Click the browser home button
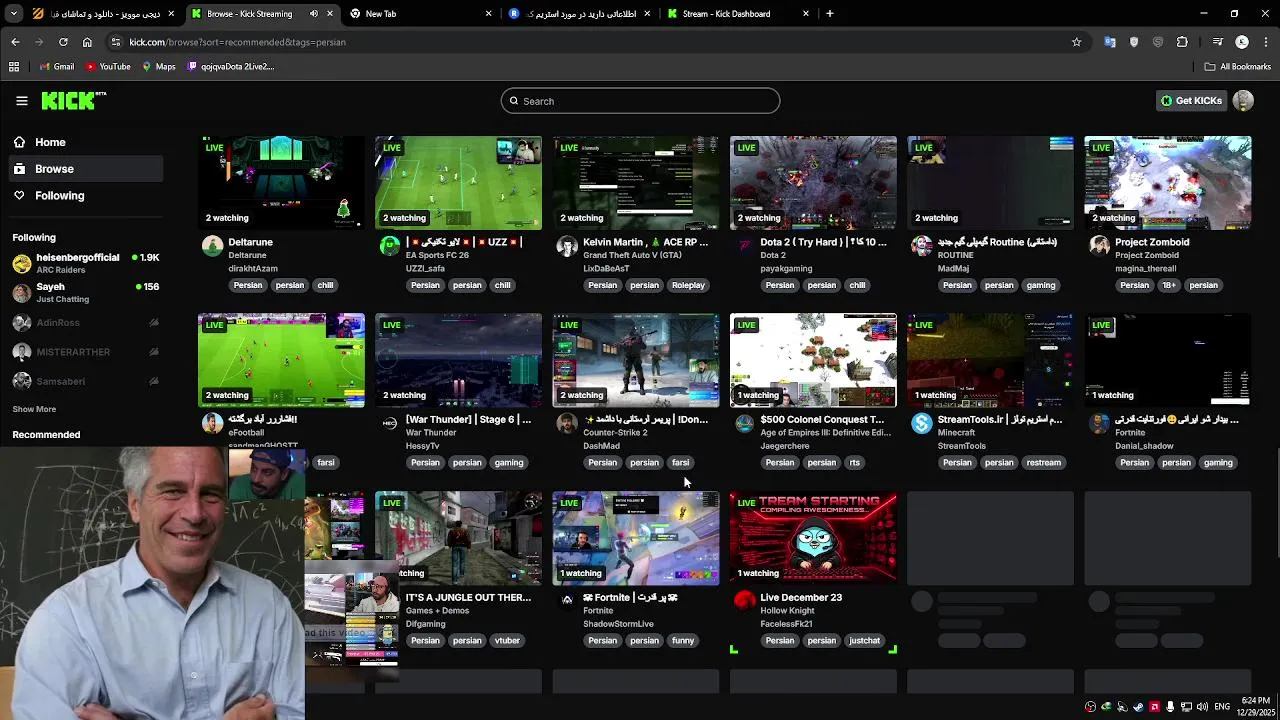The height and width of the screenshot is (720, 1280). (87, 42)
